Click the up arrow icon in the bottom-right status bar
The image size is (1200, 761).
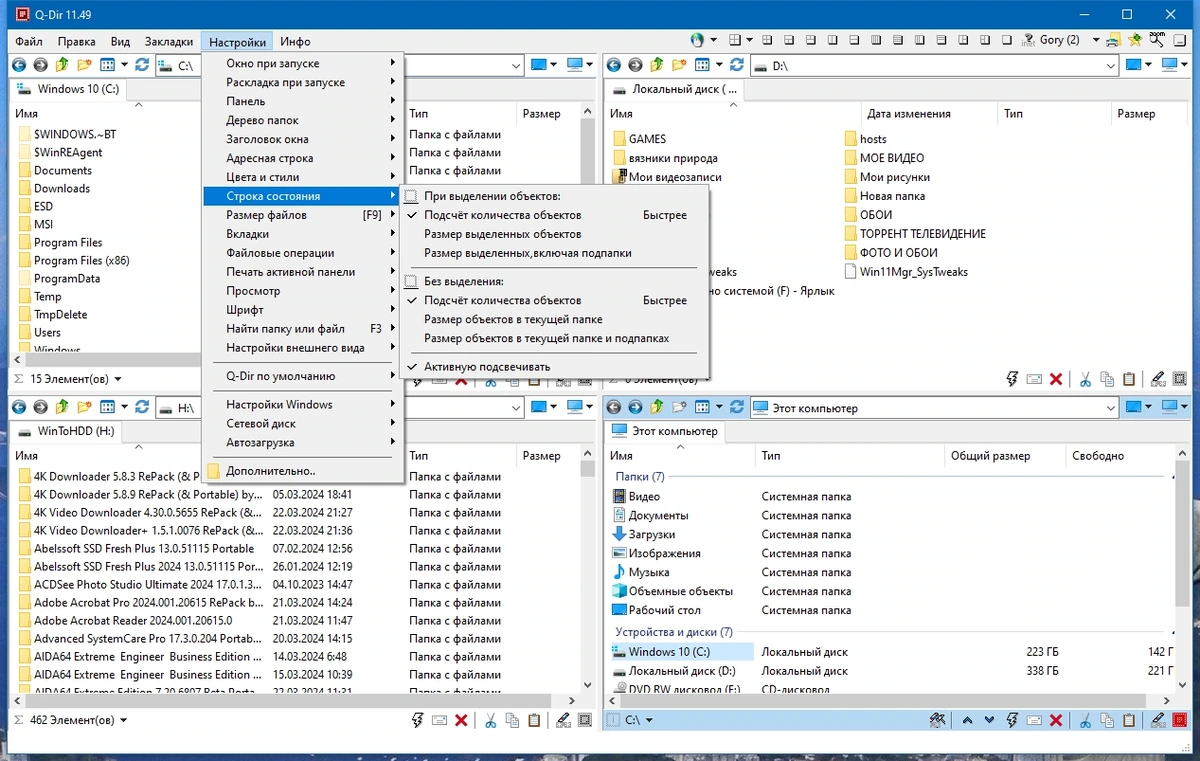coord(967,720)
